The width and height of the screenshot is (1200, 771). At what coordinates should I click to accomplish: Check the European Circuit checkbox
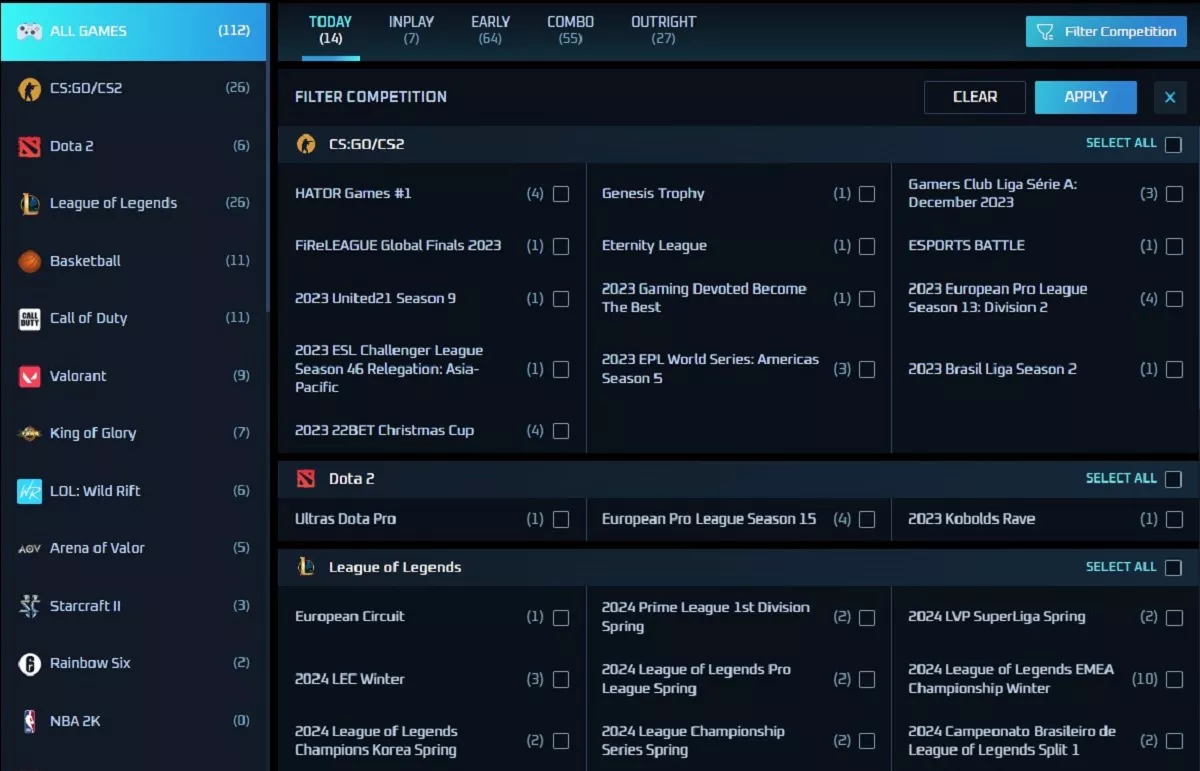click(561, 617)
